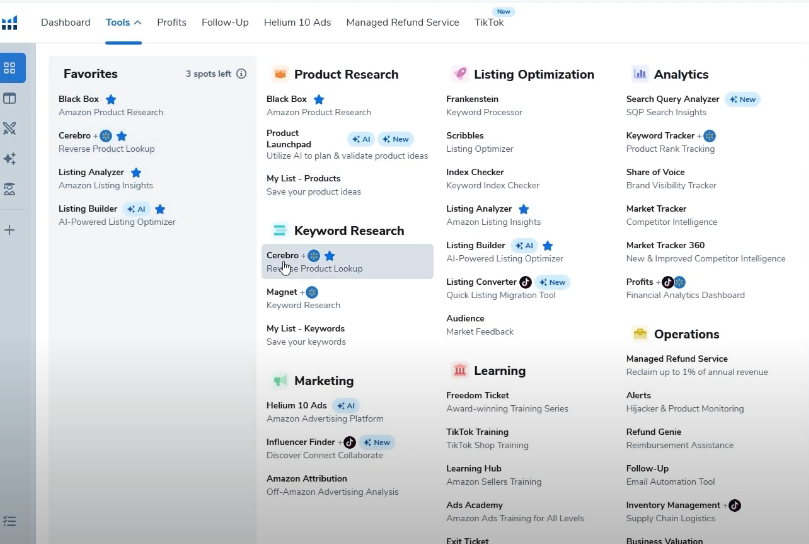The width and height of the screenshot is (809, 544).
Task: Open Frankenstein keyword processor
Action: coord(472,99)
